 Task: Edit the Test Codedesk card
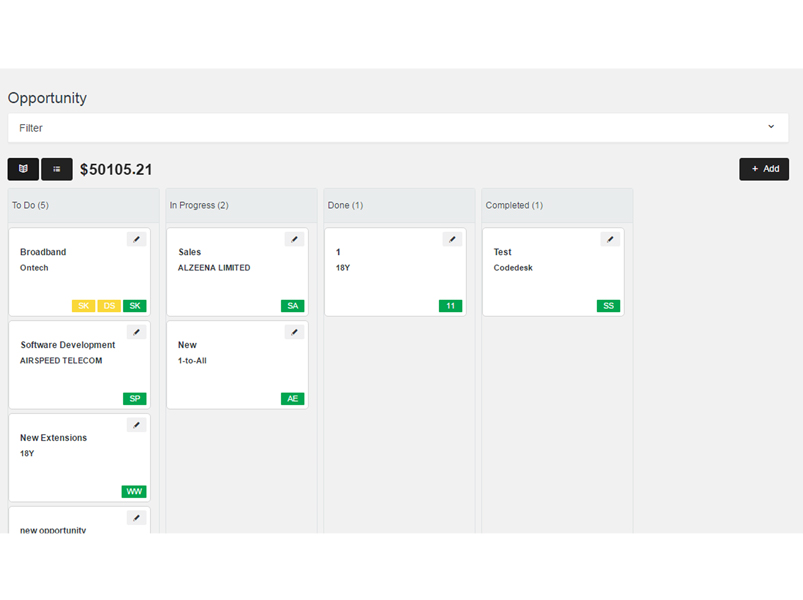(x=610, y=239)
